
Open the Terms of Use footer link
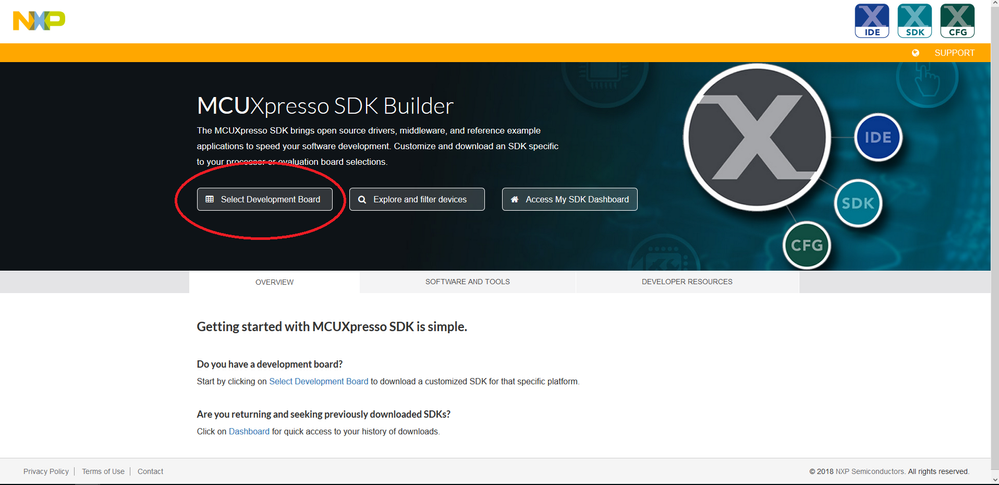tap(103, 472)
